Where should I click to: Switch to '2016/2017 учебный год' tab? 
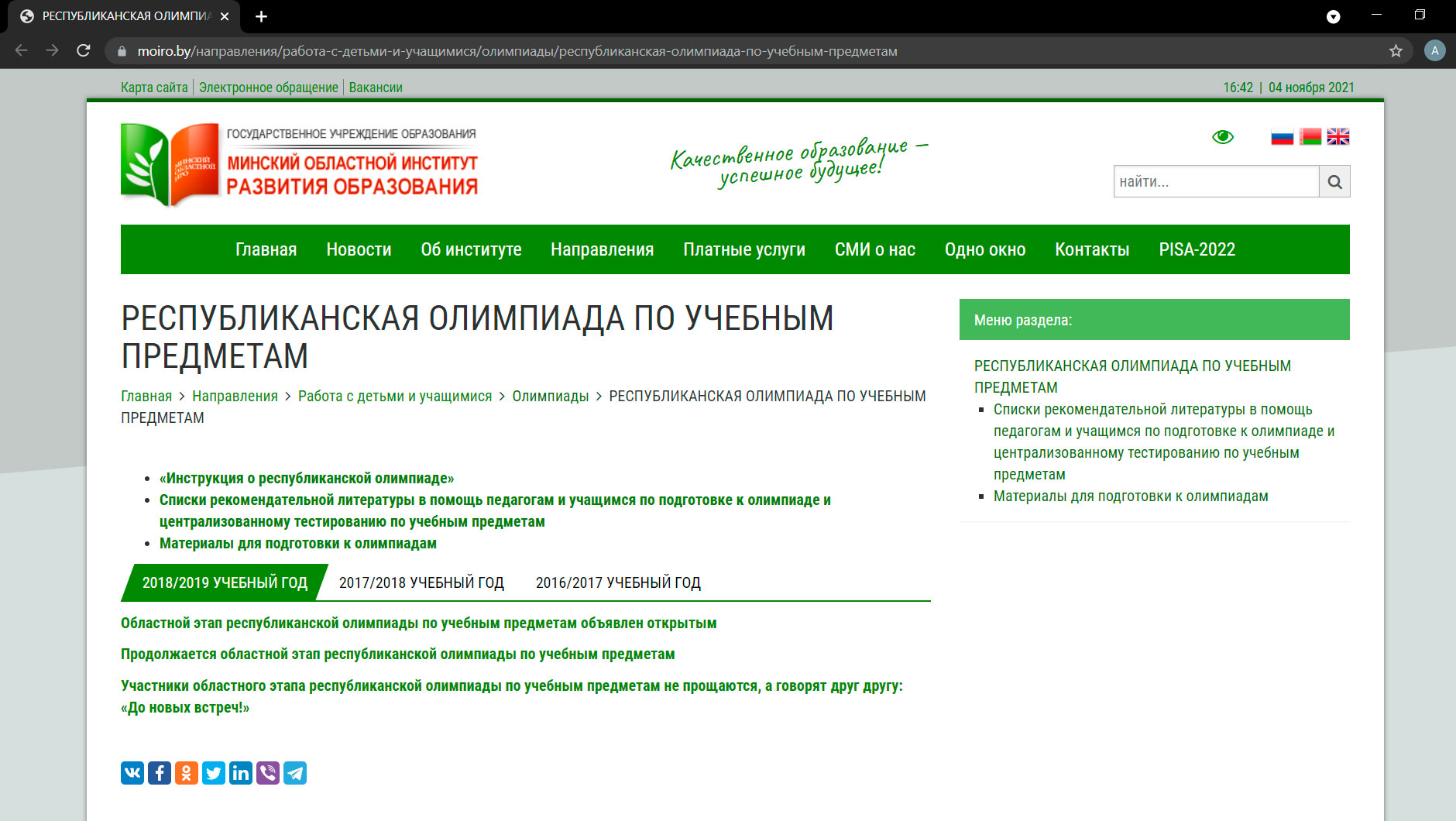pos(618,582)
